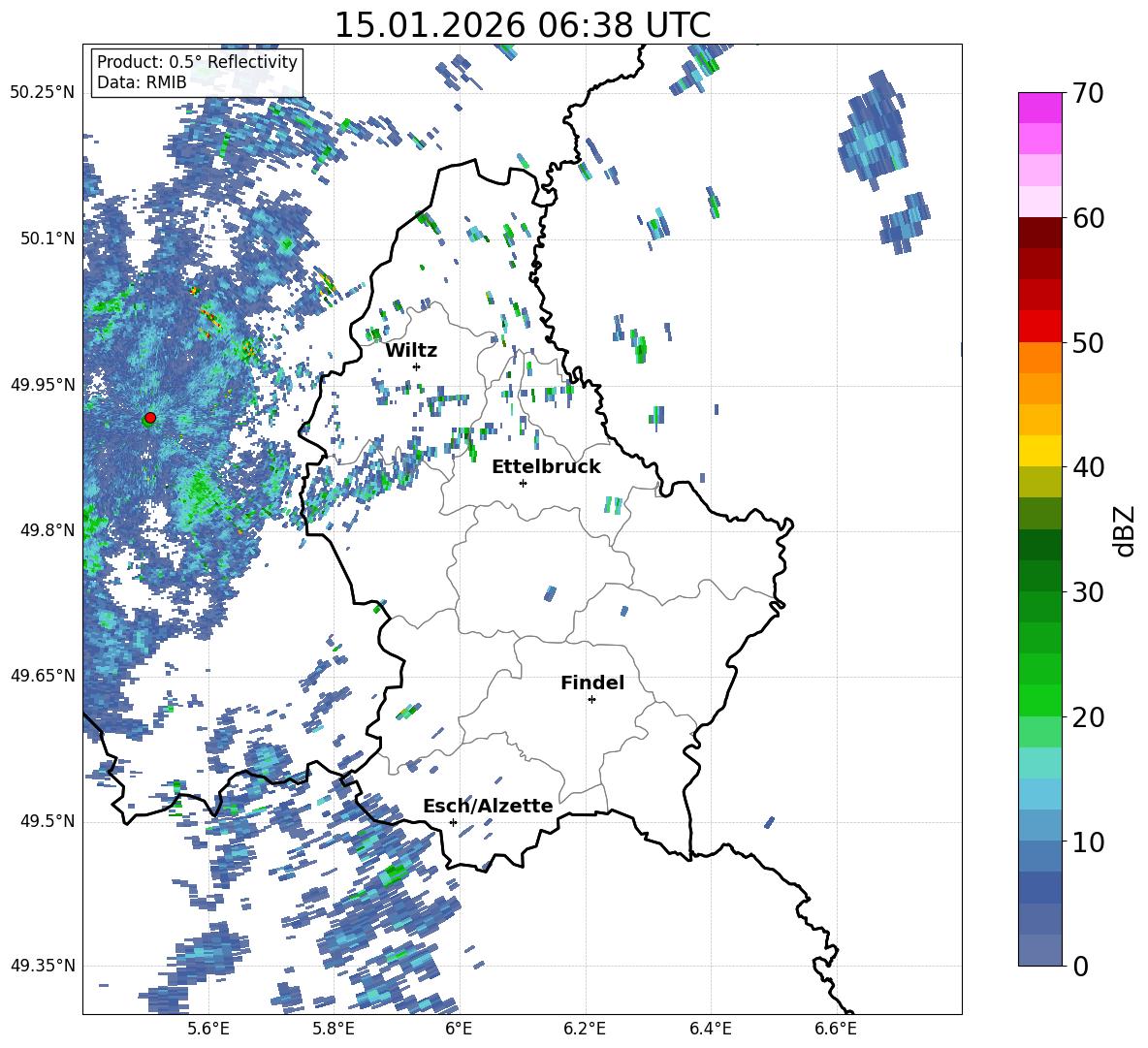This screenshot has width=1148, height=1048.
Task: Click the colorbar value 20
Action: (1088, 717)
